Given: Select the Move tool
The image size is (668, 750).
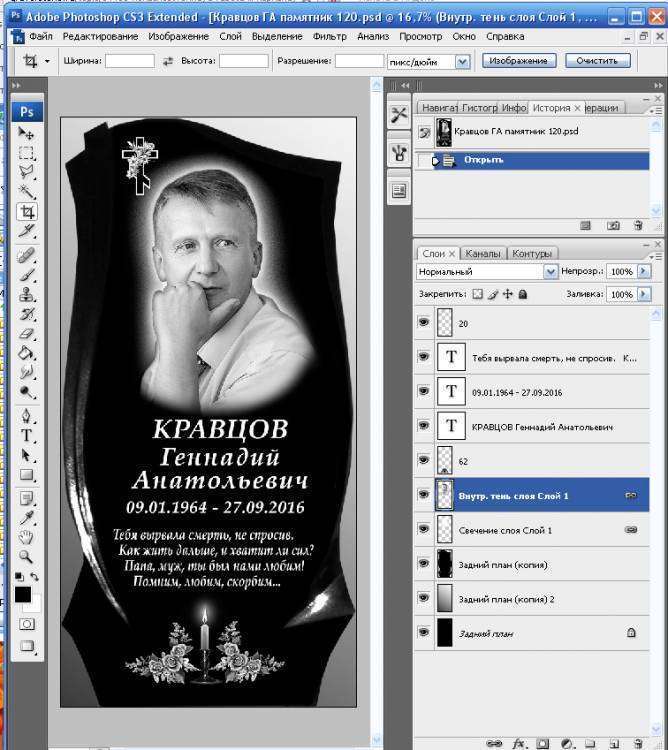Looking at the screenshot, I should point(27,134).
